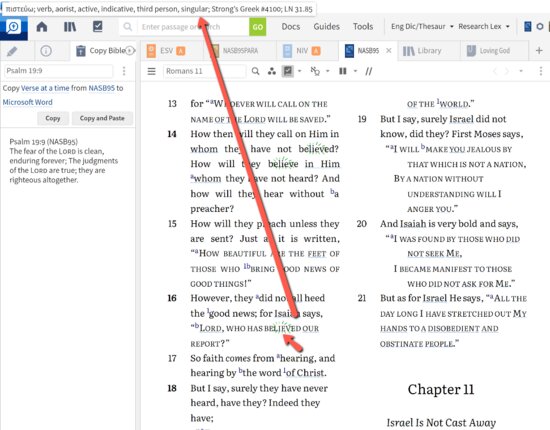Viewport: 550px width, 430px height.
Task: Expand the columns layout dropdown arrow
Action: (355, 71)
